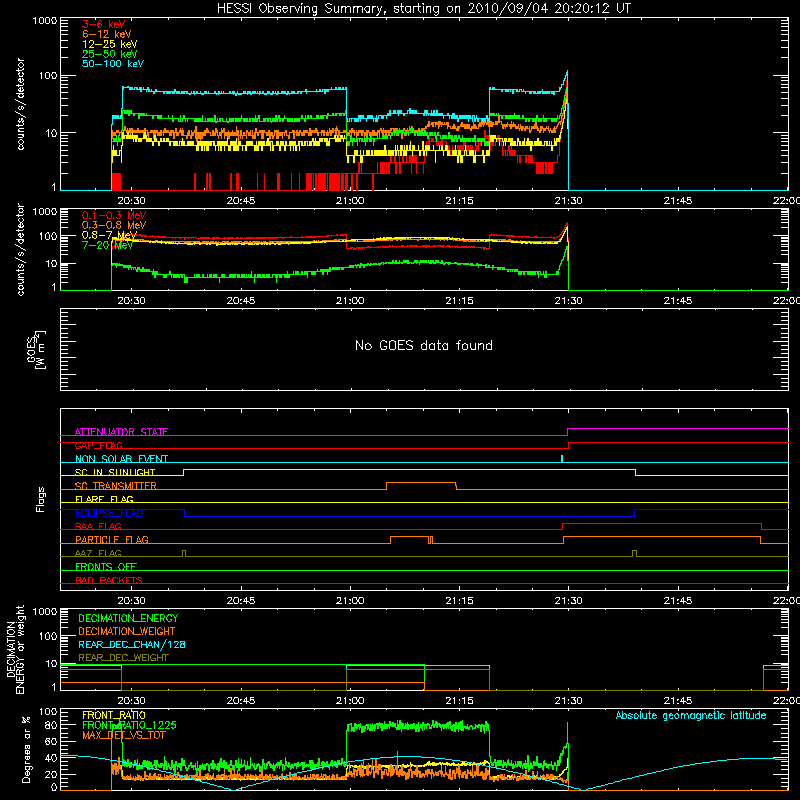Select the NON_SOLAR_EVENT flag label
This screenshot has width=800, height=800.
coord(121,459)
